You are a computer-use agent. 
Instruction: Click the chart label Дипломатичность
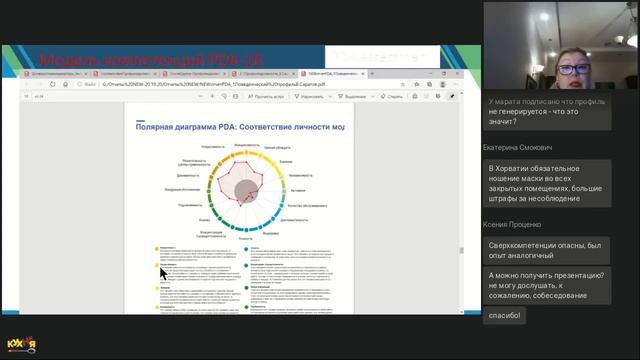pos(294,220)
